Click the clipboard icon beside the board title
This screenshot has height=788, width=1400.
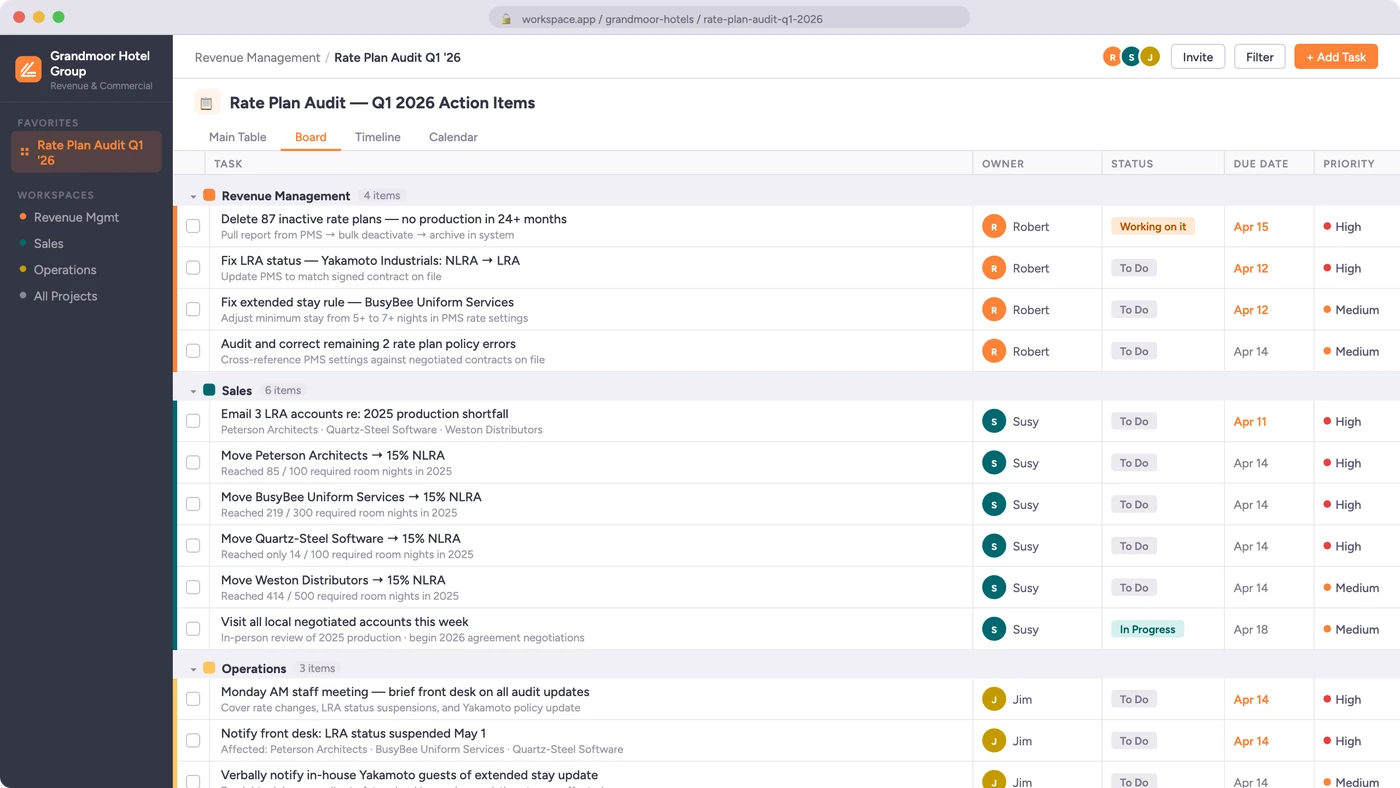pyautogui.click(x=207, y=103)
